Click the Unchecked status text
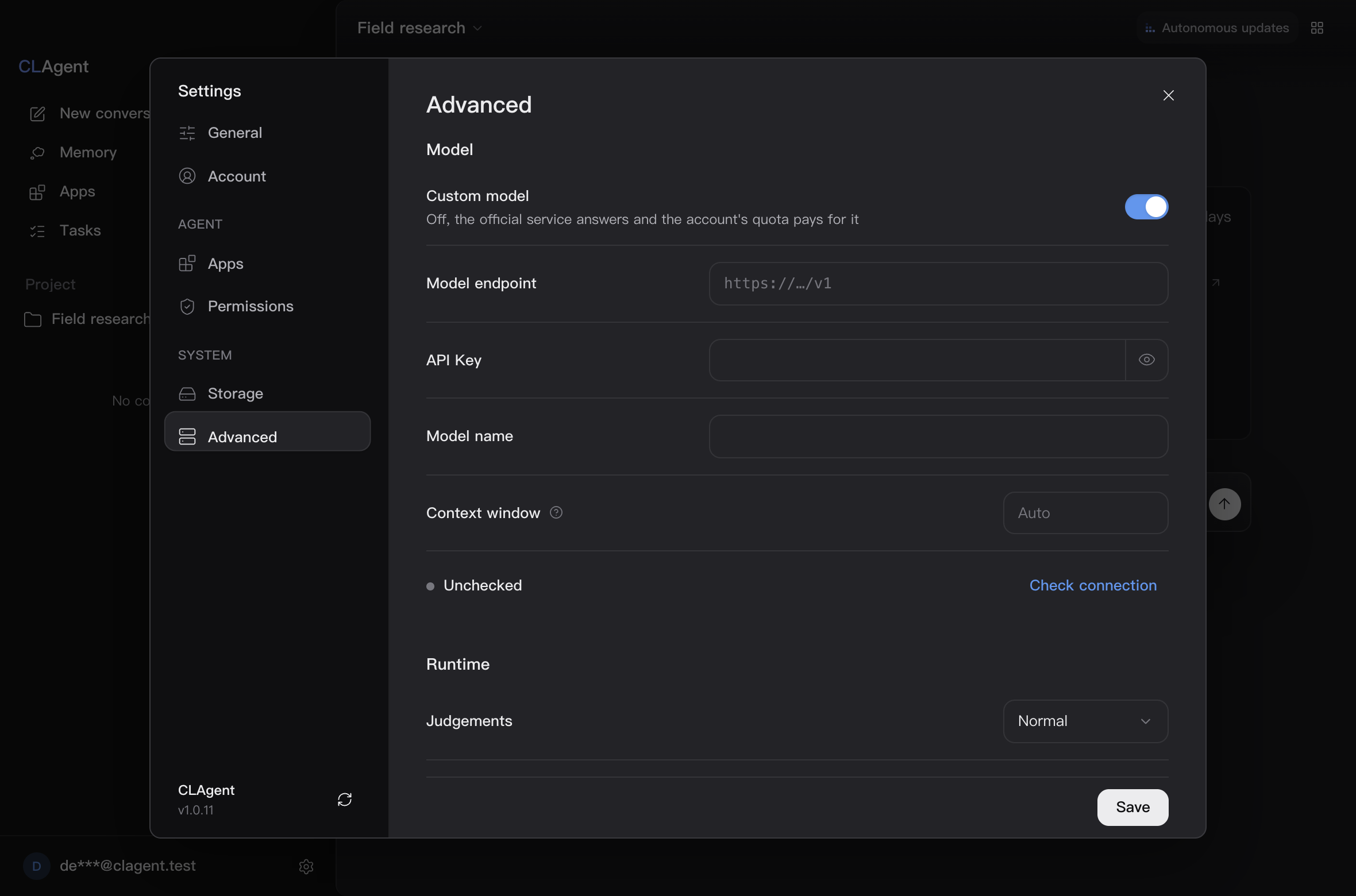The height and width of the screenshot is (896, 1356). point(483,585)
